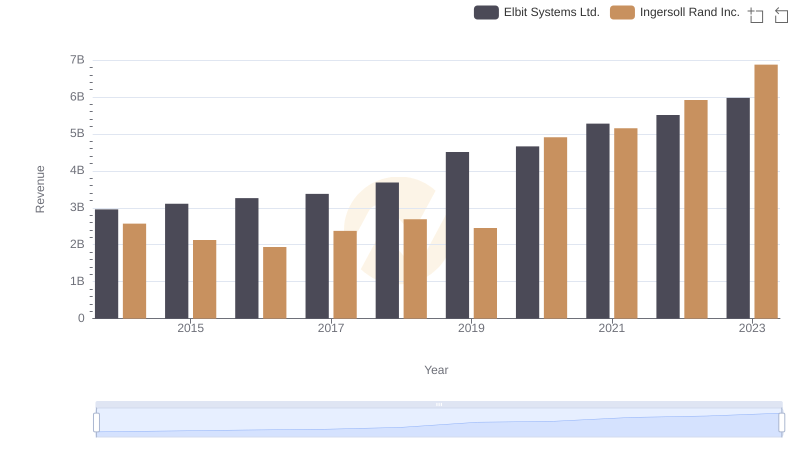Click the 7B y-axis label

click(77, 60)
